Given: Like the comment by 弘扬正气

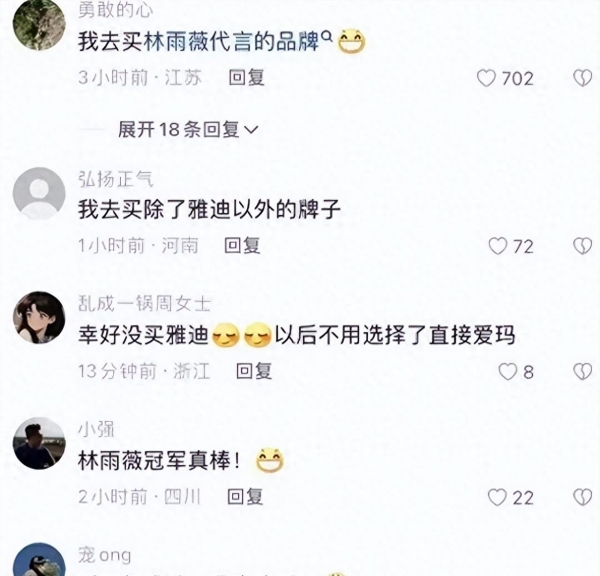Looking at the screenshot, I should [498, 246].
